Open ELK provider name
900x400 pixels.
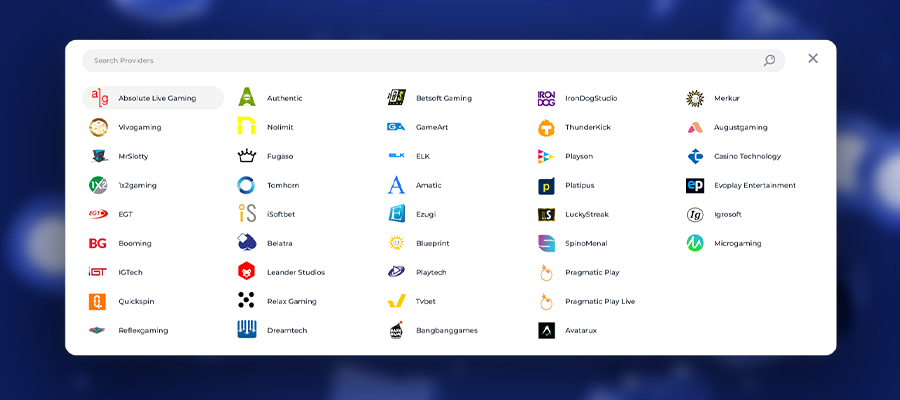click(x=423, y=156)
